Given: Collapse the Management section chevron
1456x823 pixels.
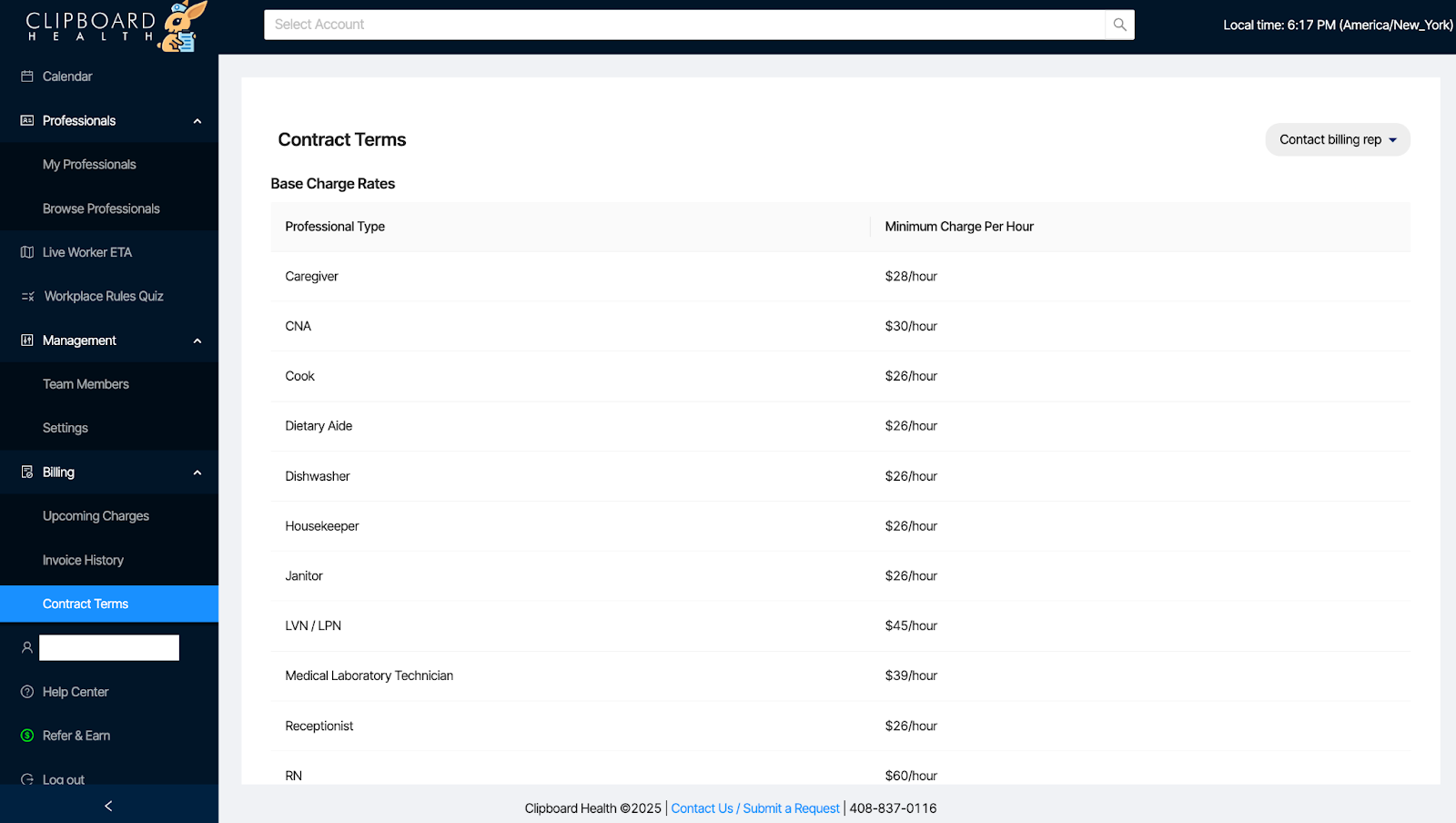Looking at the screenshot, I should (197, 340).
